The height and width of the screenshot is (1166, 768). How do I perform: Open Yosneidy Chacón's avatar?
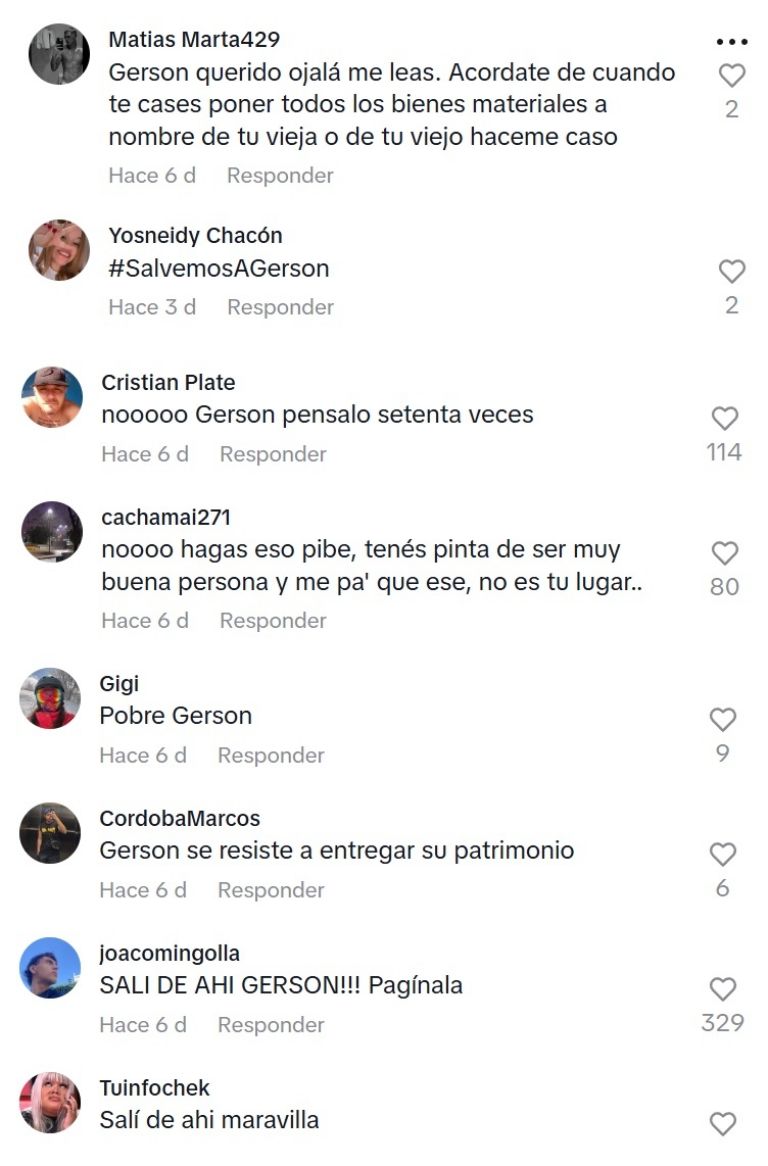point(59,250)
